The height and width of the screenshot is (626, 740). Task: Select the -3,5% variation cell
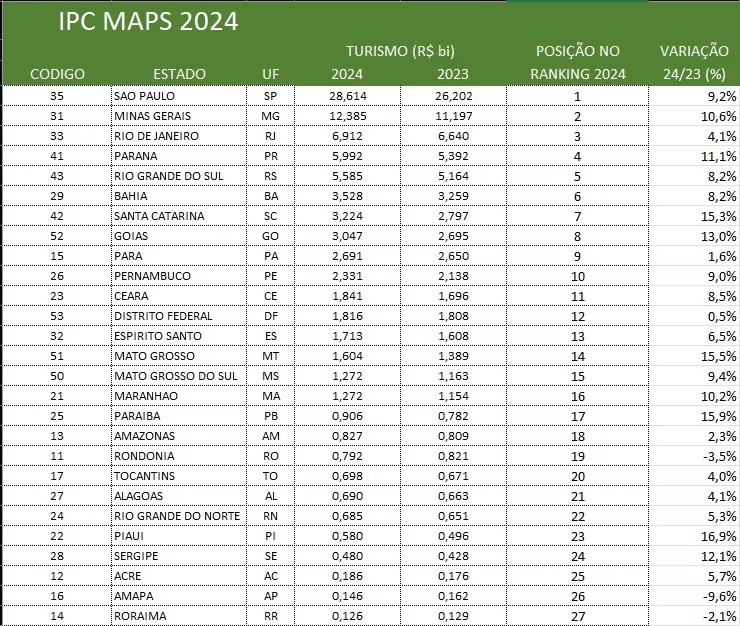coord(694,456)
